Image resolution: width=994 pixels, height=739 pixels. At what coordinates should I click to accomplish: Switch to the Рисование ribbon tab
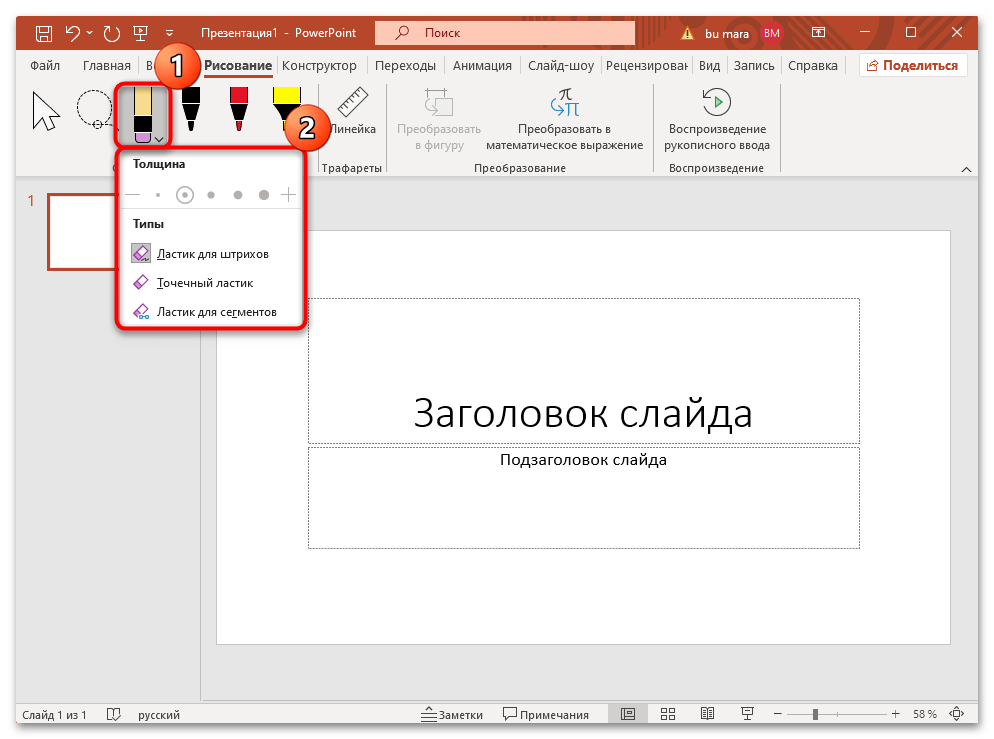(x=239, y=65)
